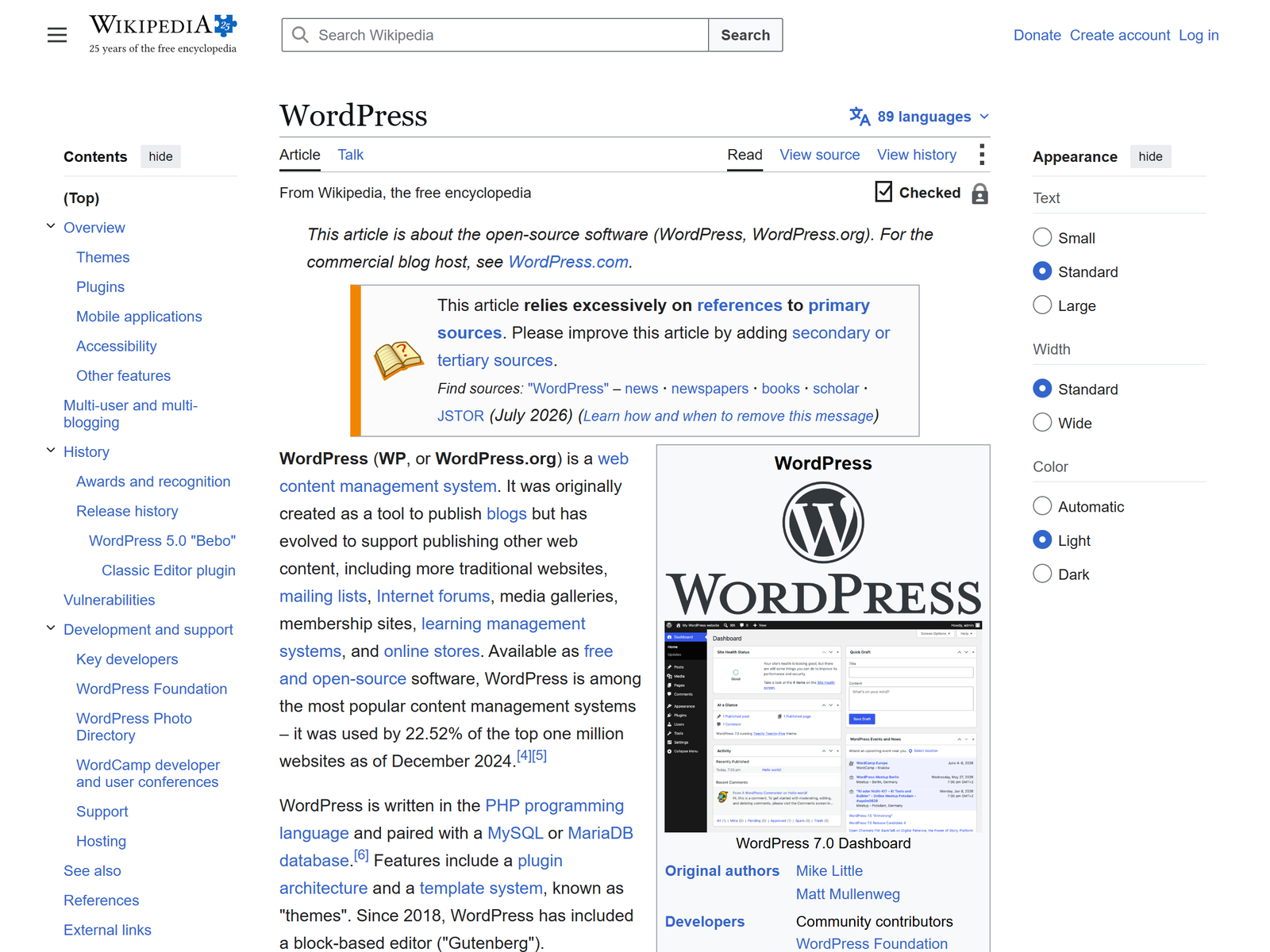Go to See also in contents
Screen dimensions: 1270x952
pyautogui.click(x=92, y=870)
